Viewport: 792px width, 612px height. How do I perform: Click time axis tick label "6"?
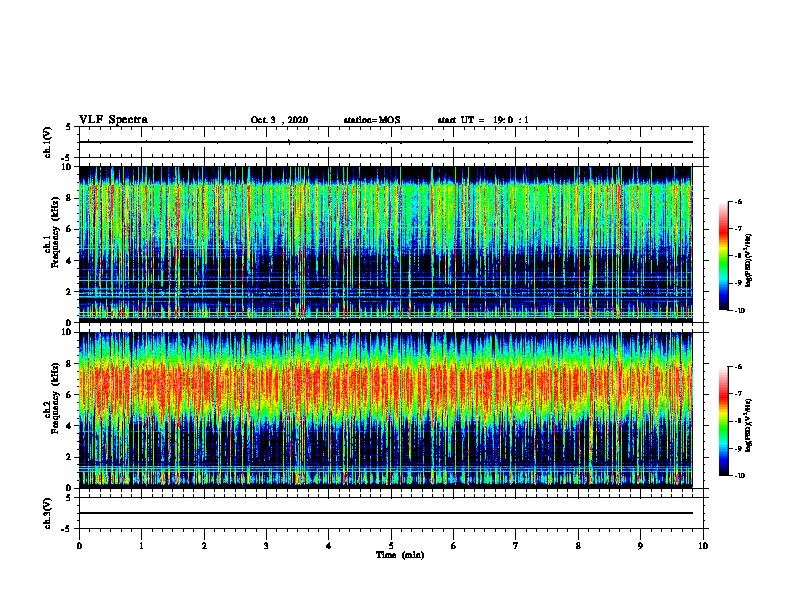(454, 546)
